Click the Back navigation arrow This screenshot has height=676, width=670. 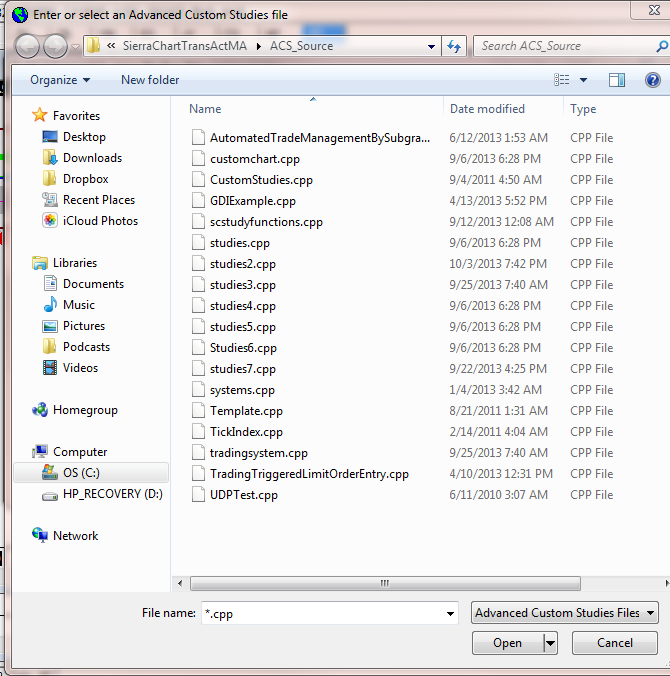coord(28,46)
